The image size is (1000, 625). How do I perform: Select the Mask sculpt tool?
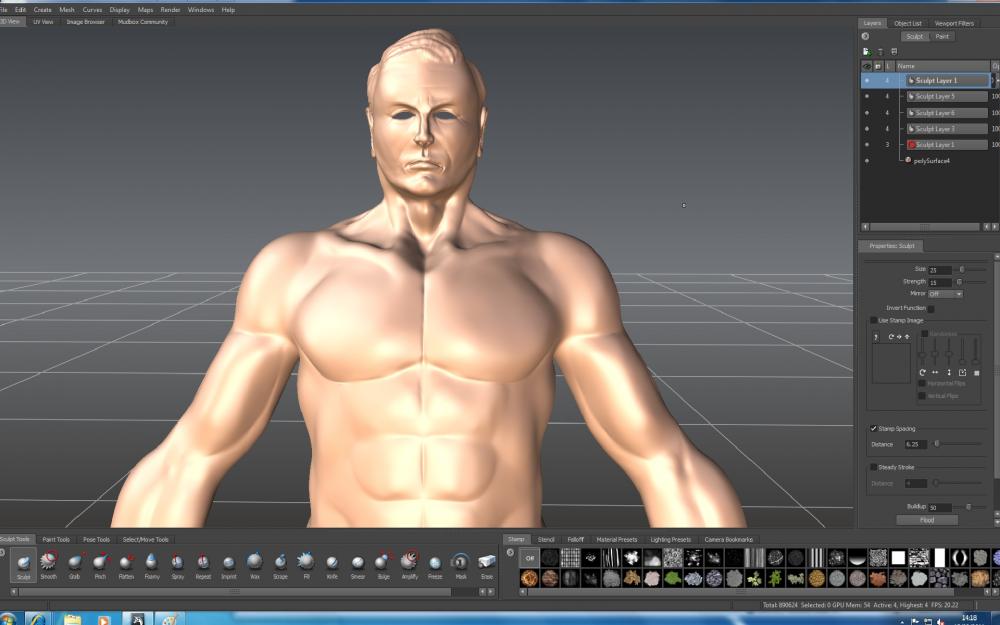(460, 565)
